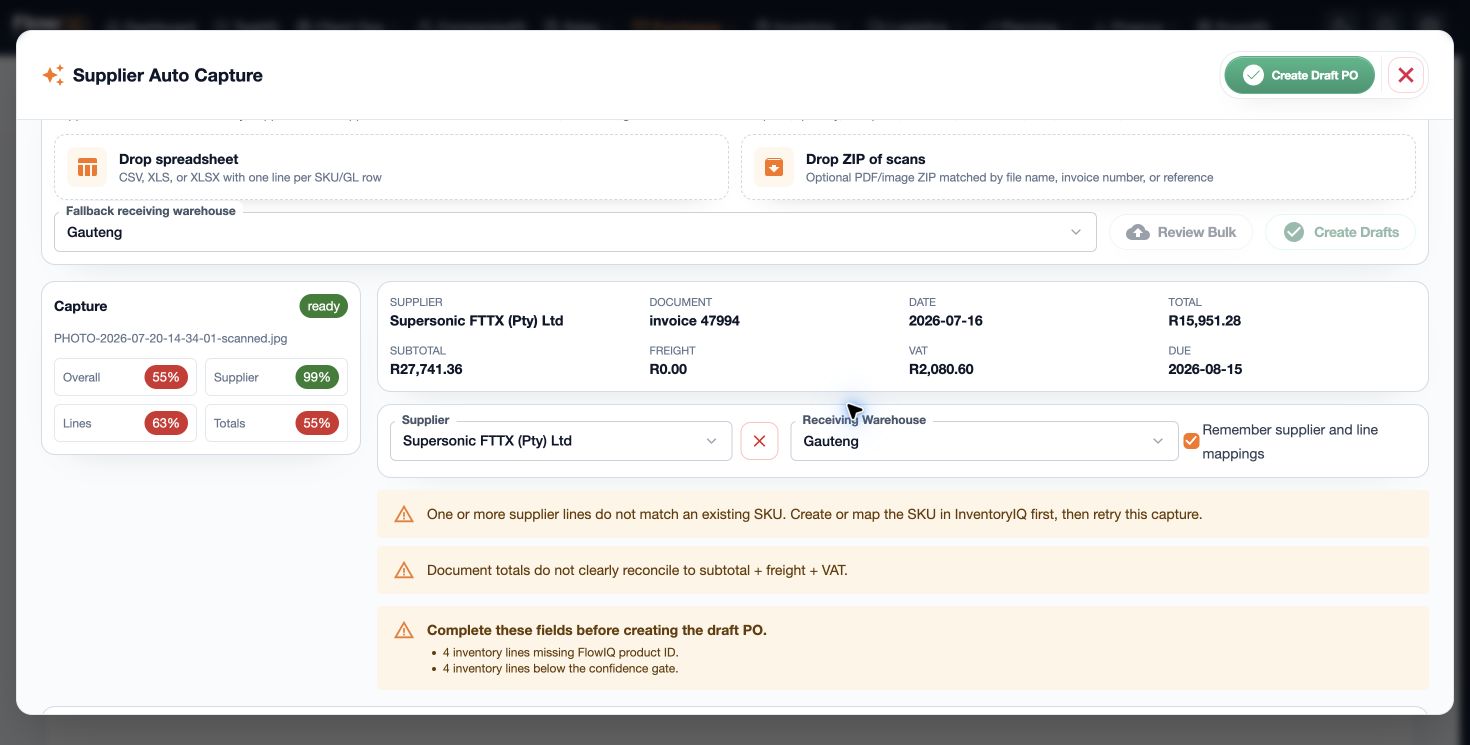This screenshot has height=745, width=1470.
Task: Click the supplier name in the summary card
Action: point(477,321)
